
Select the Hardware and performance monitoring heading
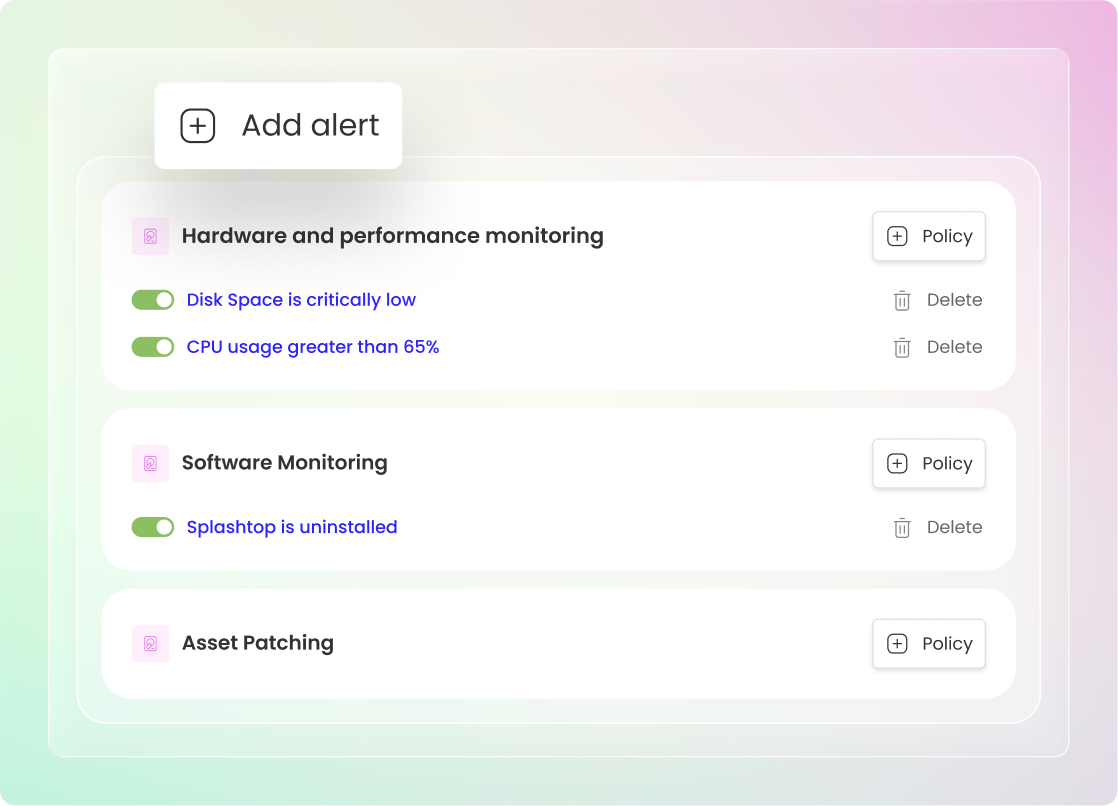click(392, 236)
